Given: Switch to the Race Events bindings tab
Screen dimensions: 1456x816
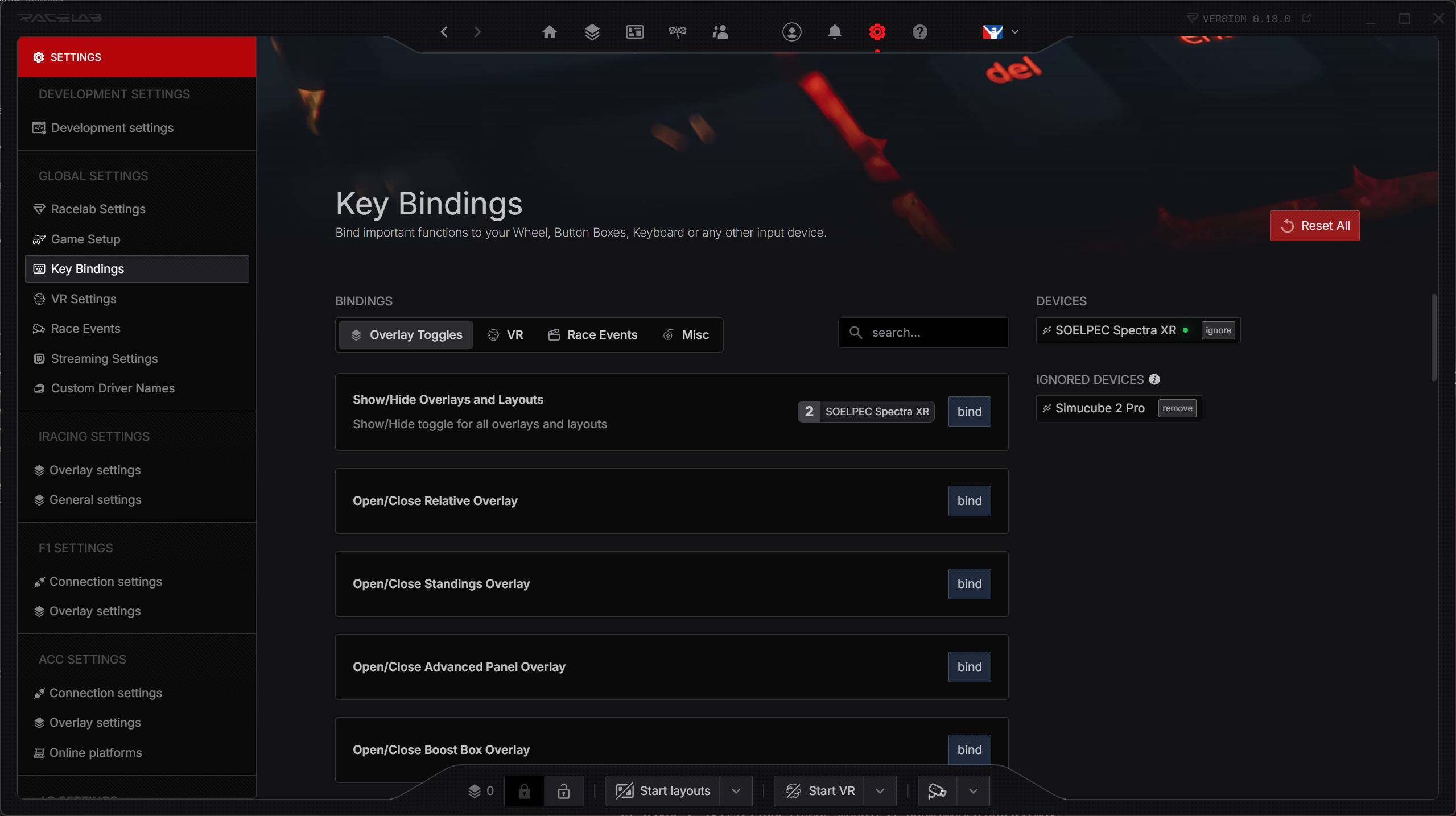Looking at the screenshot, I should click(x=592, y=335).
